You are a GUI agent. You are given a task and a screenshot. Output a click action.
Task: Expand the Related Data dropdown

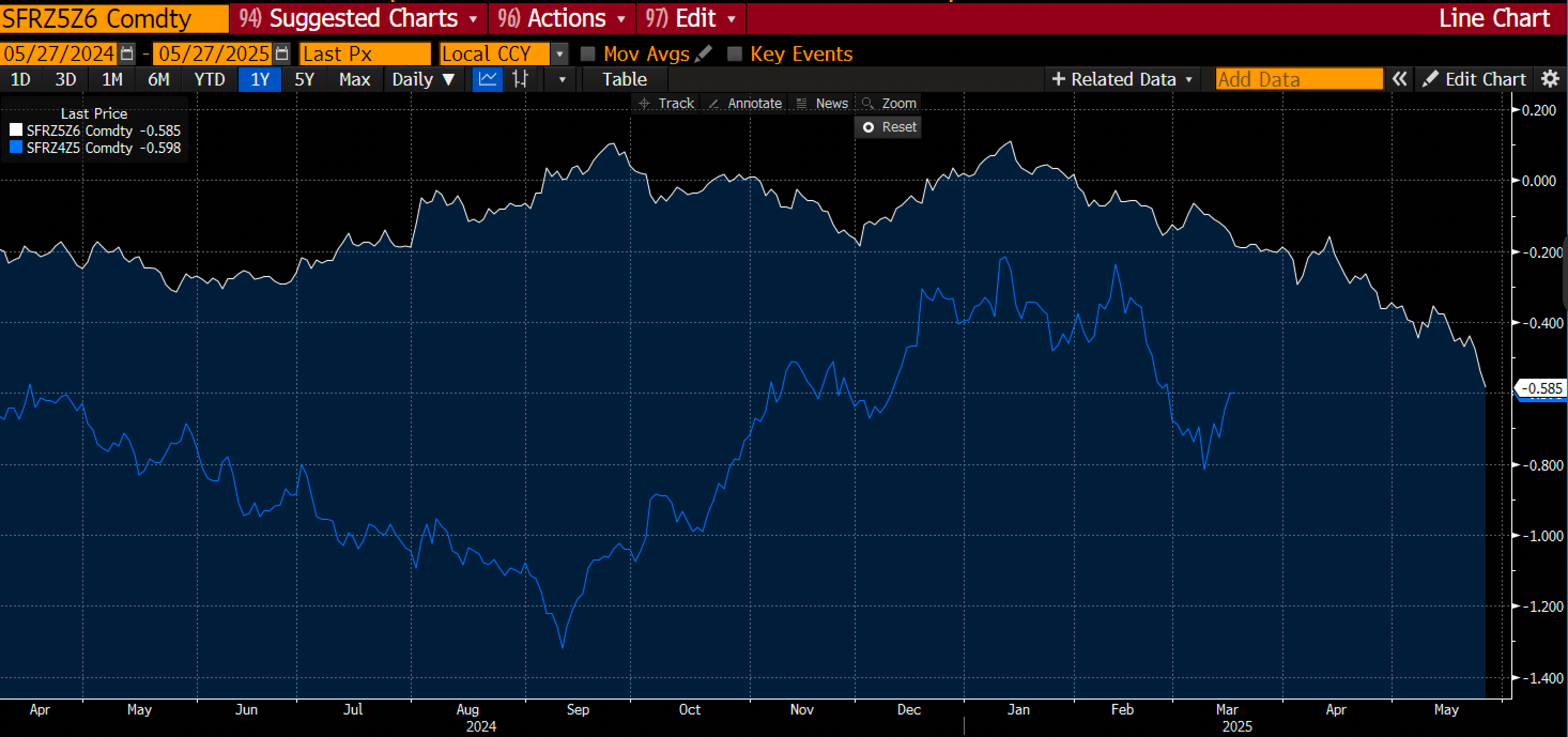1122,79
